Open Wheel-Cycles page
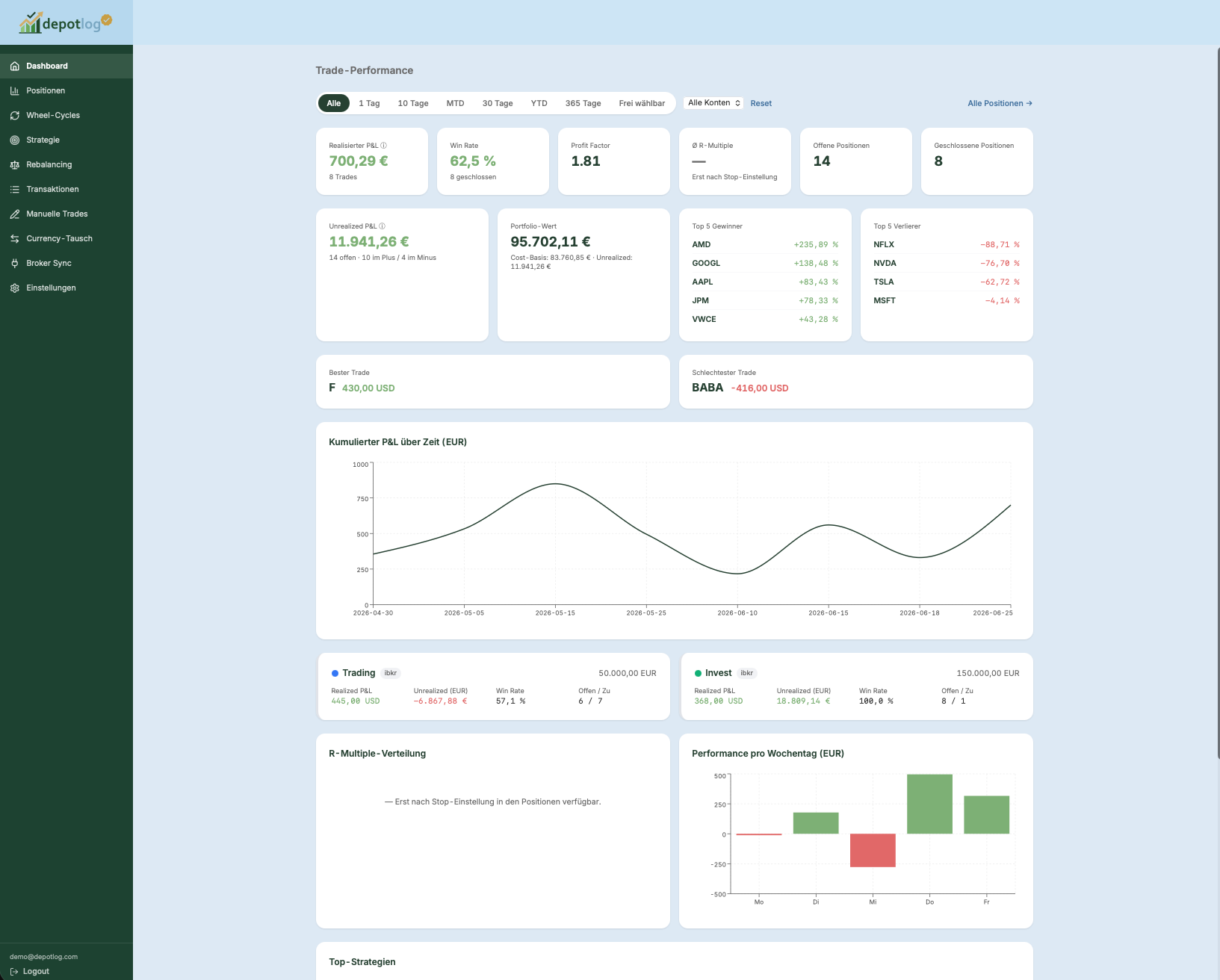The width and height of the screenshot is (1220, 980). [66, 115]
